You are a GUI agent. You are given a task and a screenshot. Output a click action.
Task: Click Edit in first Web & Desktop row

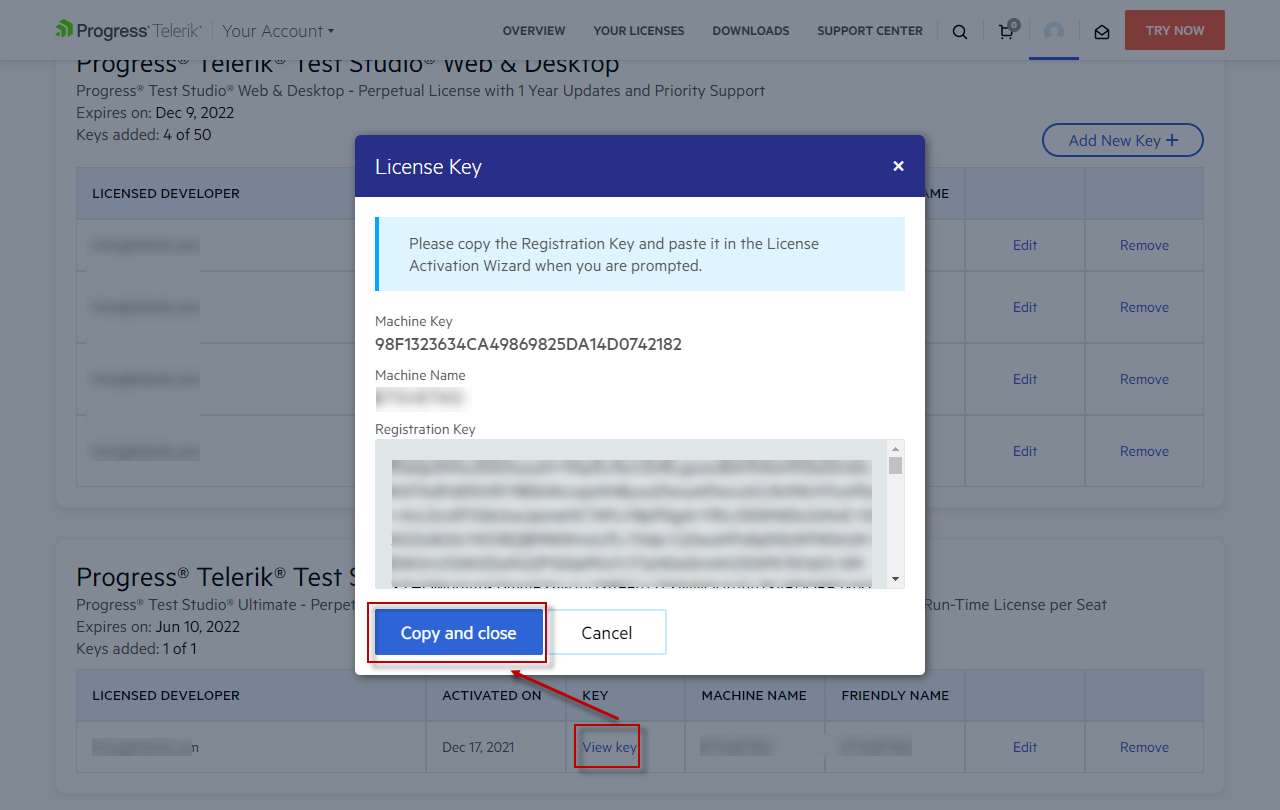[1025, 245]
